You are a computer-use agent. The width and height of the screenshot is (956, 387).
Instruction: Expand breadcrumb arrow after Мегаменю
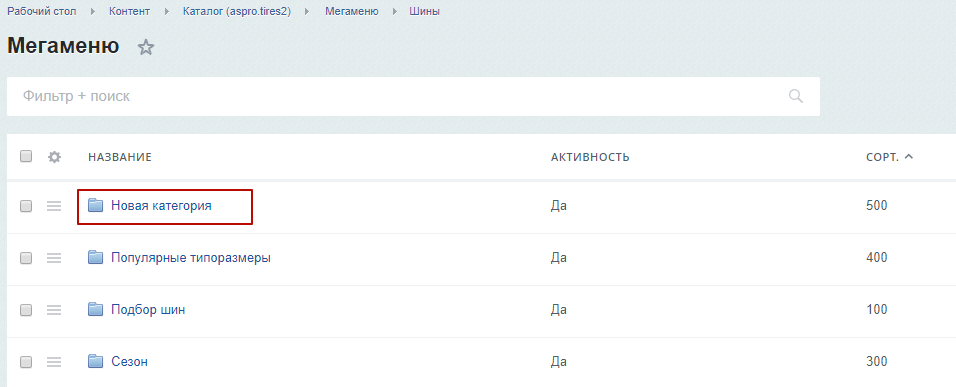394,12
